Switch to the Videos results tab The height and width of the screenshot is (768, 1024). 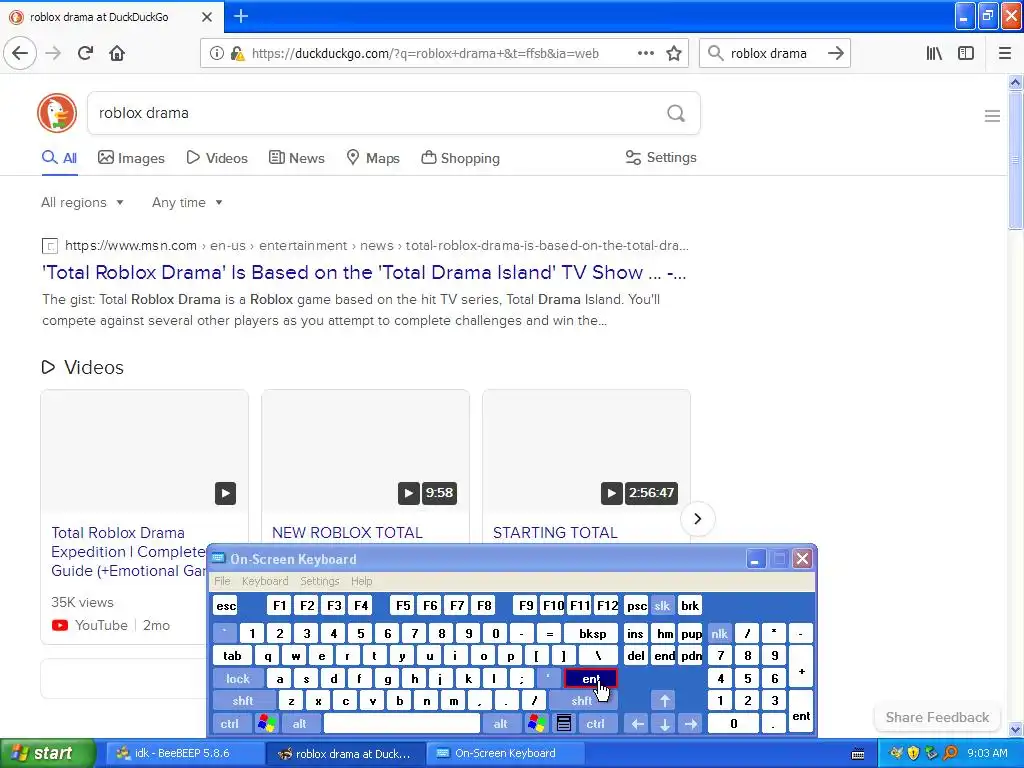point(217,158)
